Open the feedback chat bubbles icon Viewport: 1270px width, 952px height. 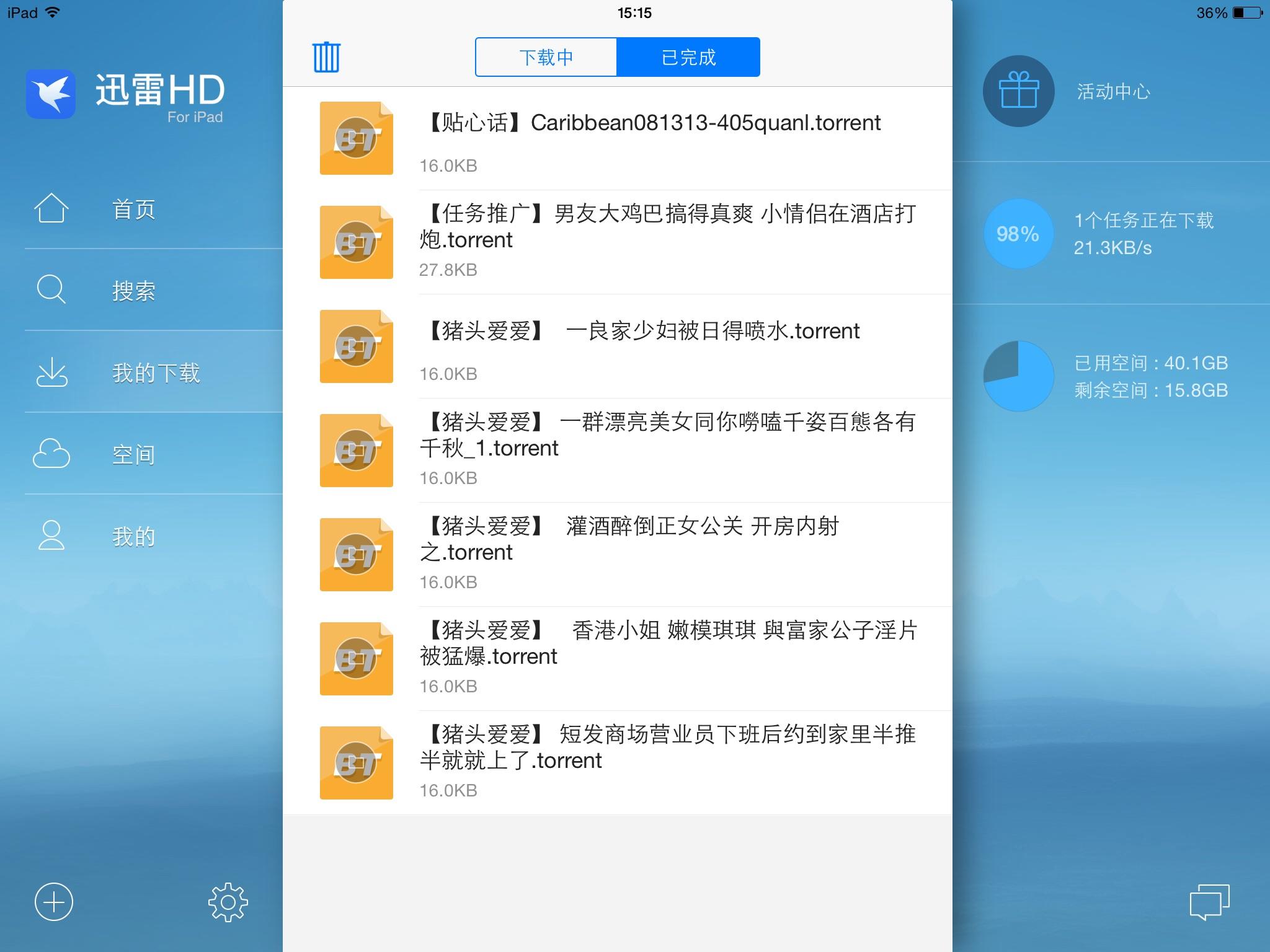1209,902
